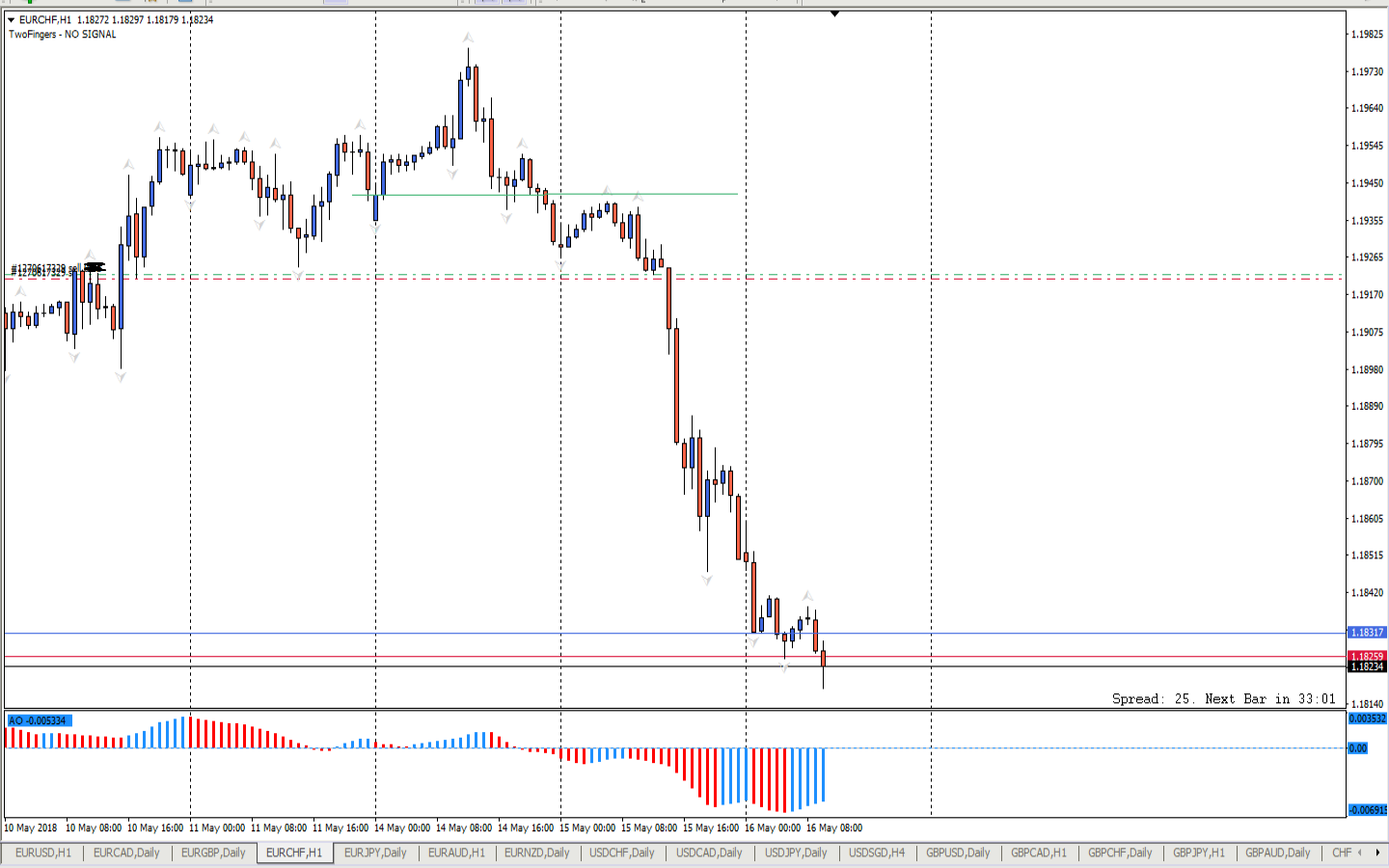
Task: Click the 1.18700 price scale value
Action: [1368, 481]
